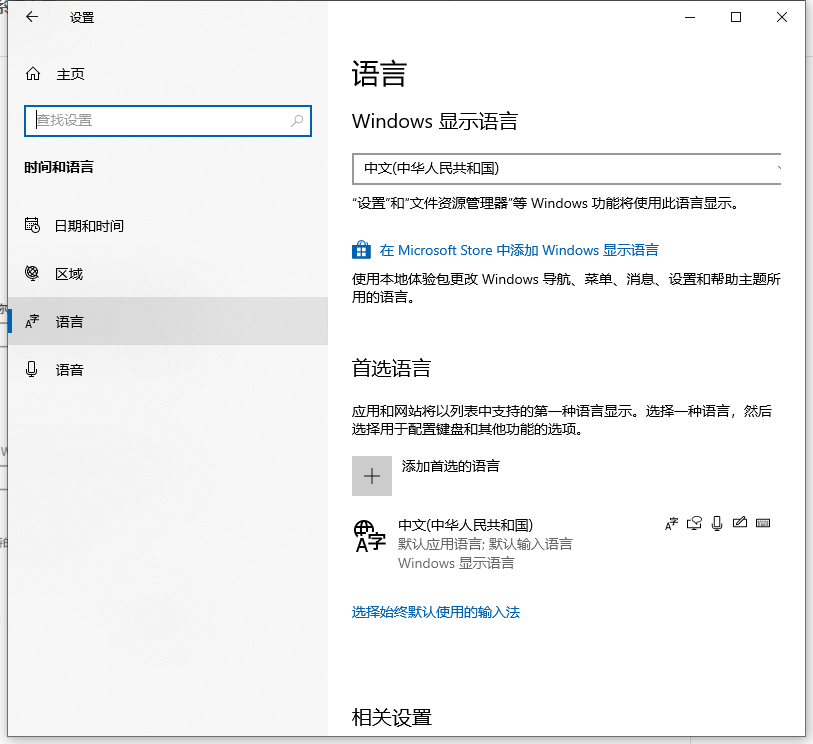
Task: Click the speech recognition microphone feature icon
Action: click(717, 523)
